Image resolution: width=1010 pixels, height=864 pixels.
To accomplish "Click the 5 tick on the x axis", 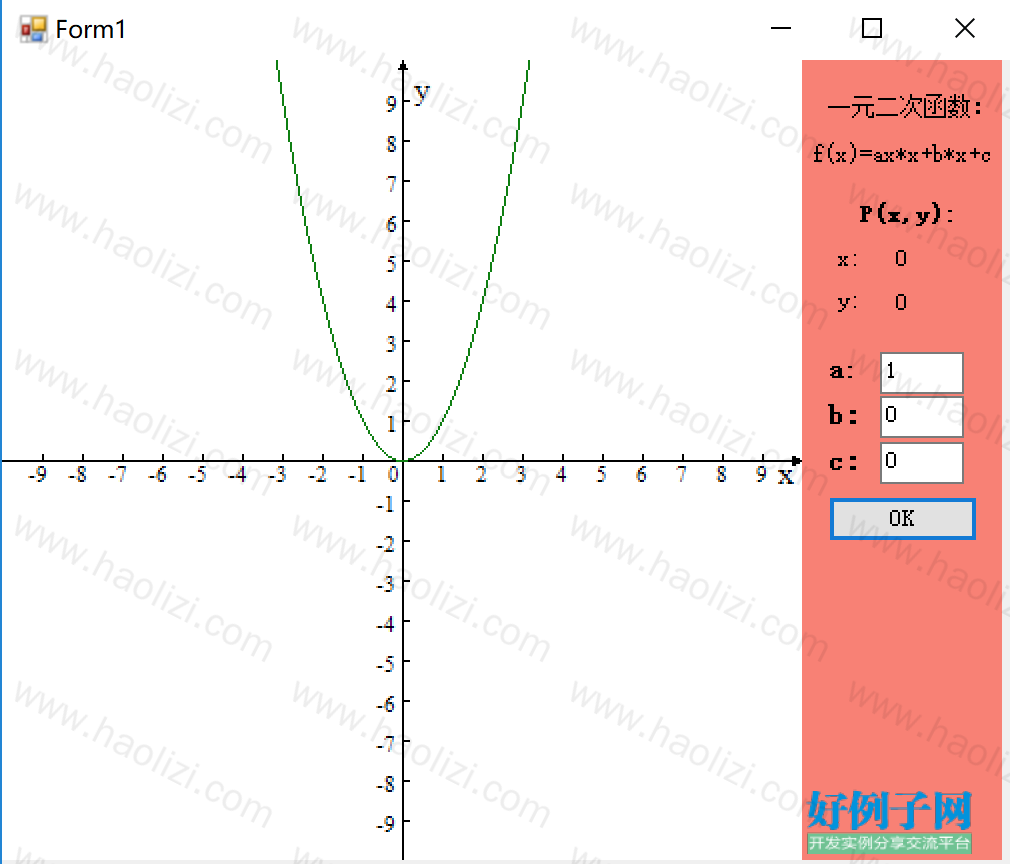I will pos(601,475).
